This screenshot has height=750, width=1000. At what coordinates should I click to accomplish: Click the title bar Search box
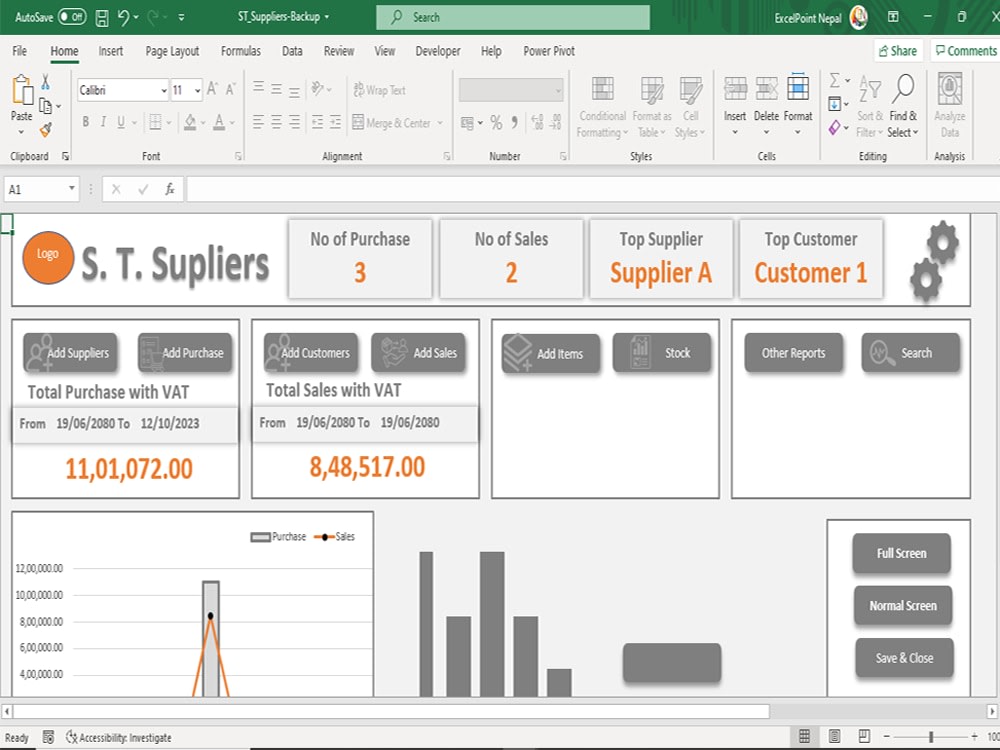tap(513, 17)
